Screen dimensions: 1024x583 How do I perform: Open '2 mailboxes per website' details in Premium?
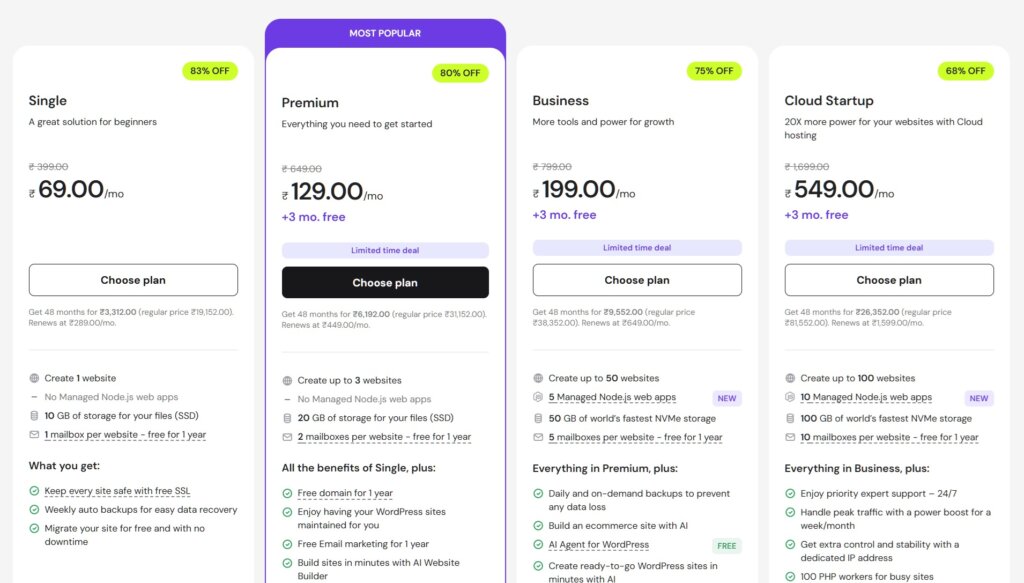(x=384, y=437)
